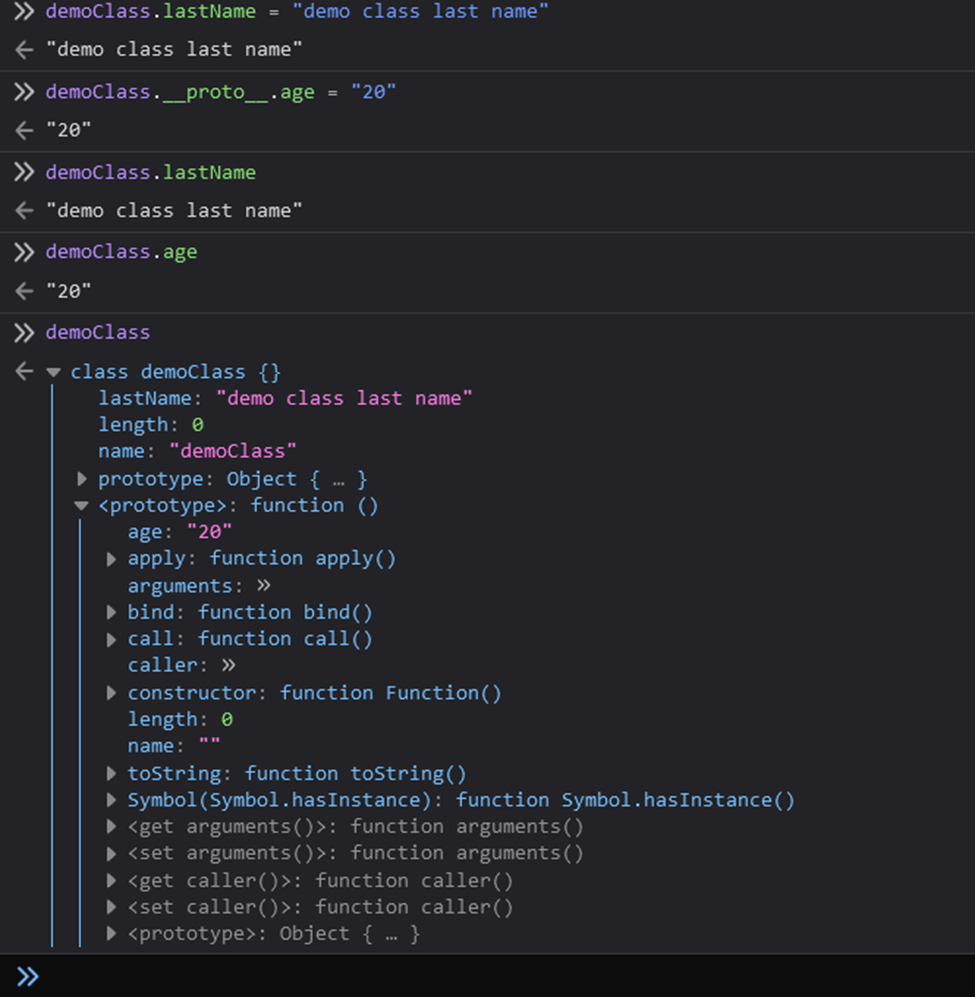Expand <set arguments()> setter entry
Screen dimensions: 975x997
[x=111, y=853]
